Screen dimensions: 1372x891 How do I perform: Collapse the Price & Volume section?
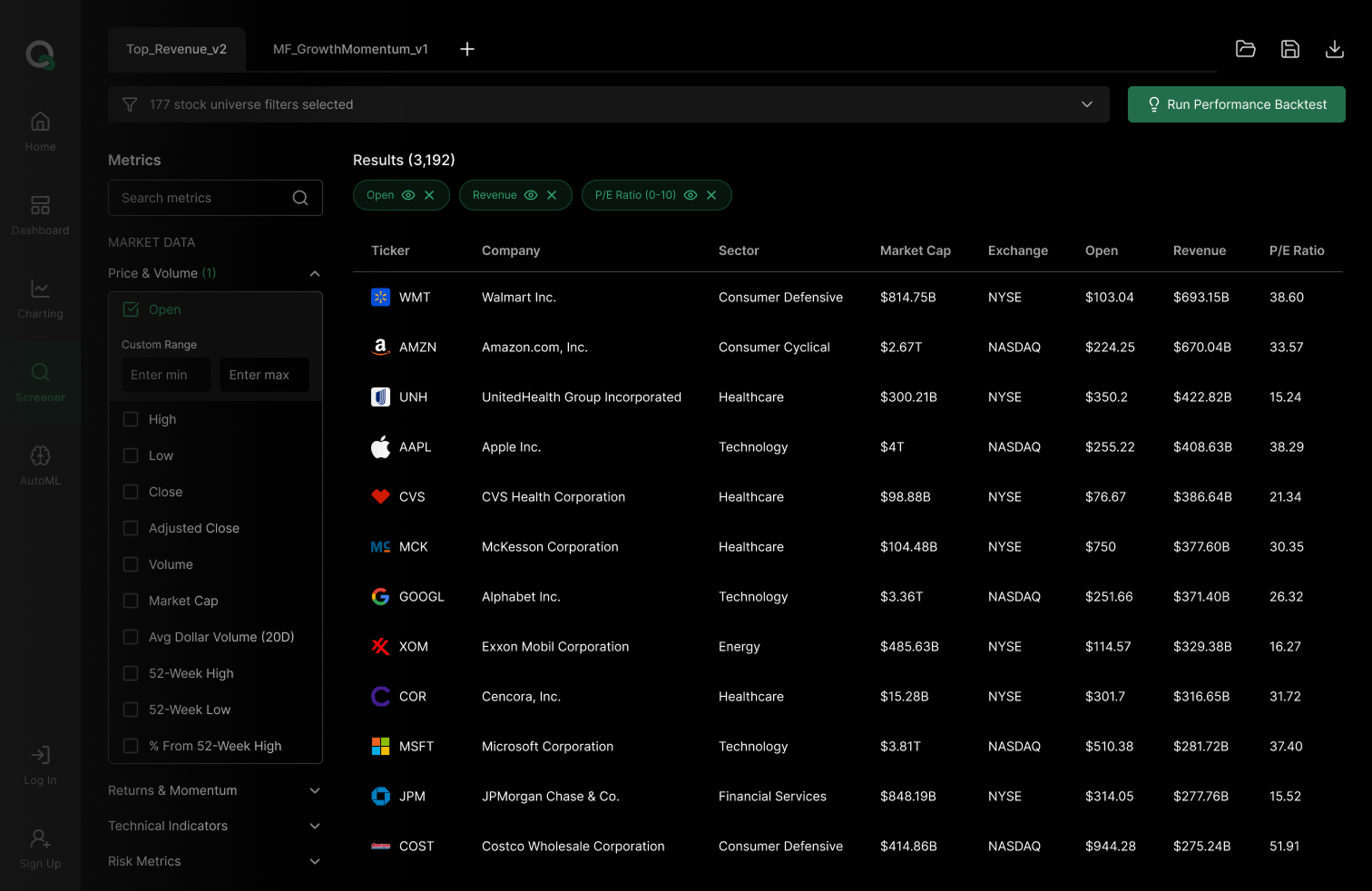pyautogui.click(x=315, y=273)
